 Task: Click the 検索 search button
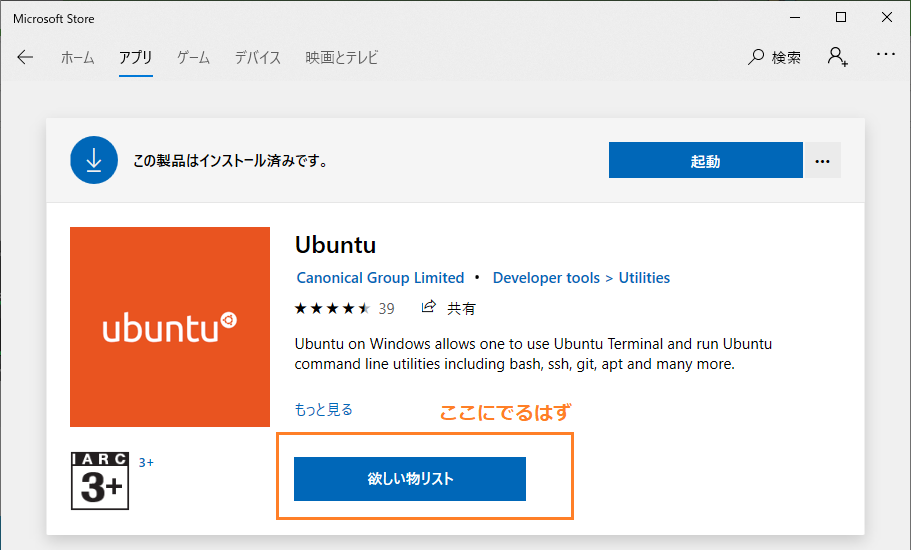coord(774,57)
